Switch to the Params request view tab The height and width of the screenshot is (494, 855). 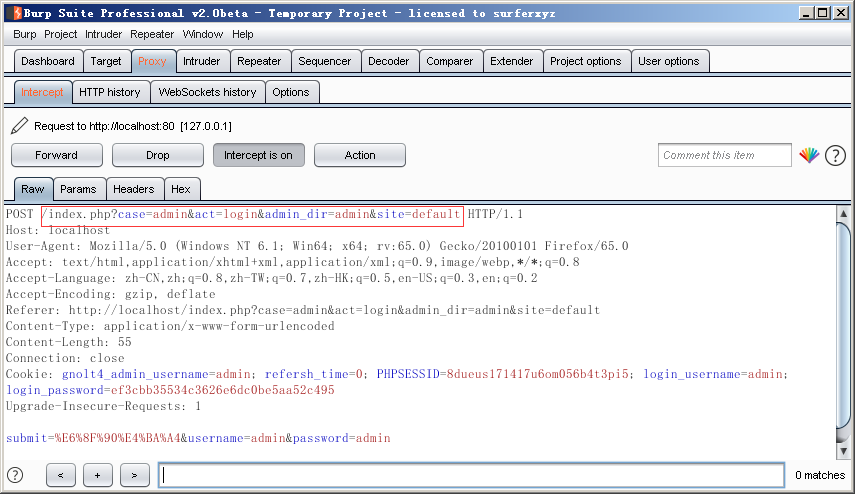tap(79, 189)
